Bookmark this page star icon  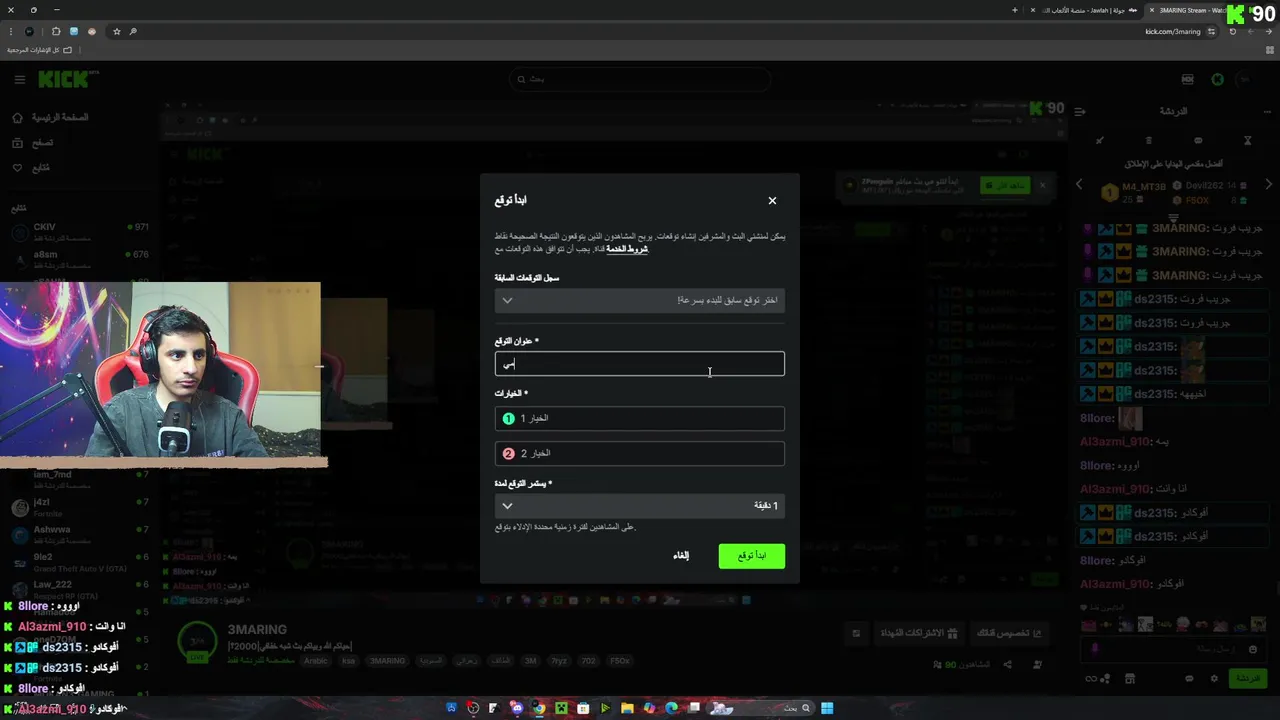[116, 31]
